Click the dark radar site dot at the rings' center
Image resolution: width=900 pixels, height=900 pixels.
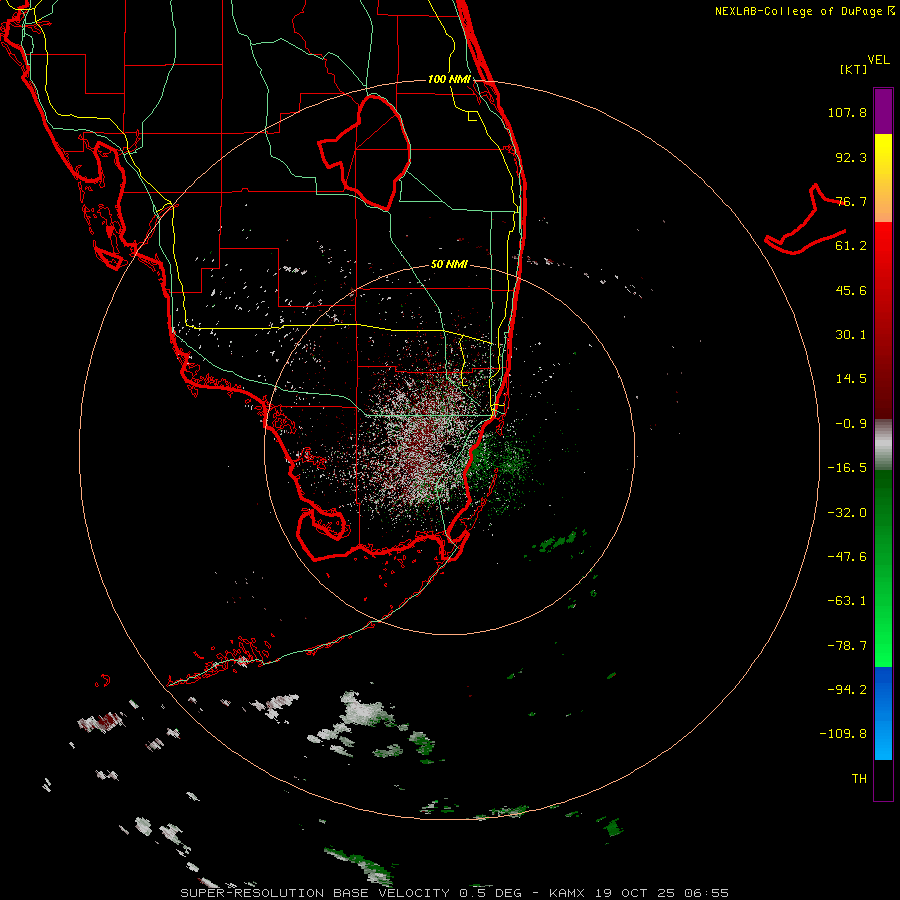(448, 448)
